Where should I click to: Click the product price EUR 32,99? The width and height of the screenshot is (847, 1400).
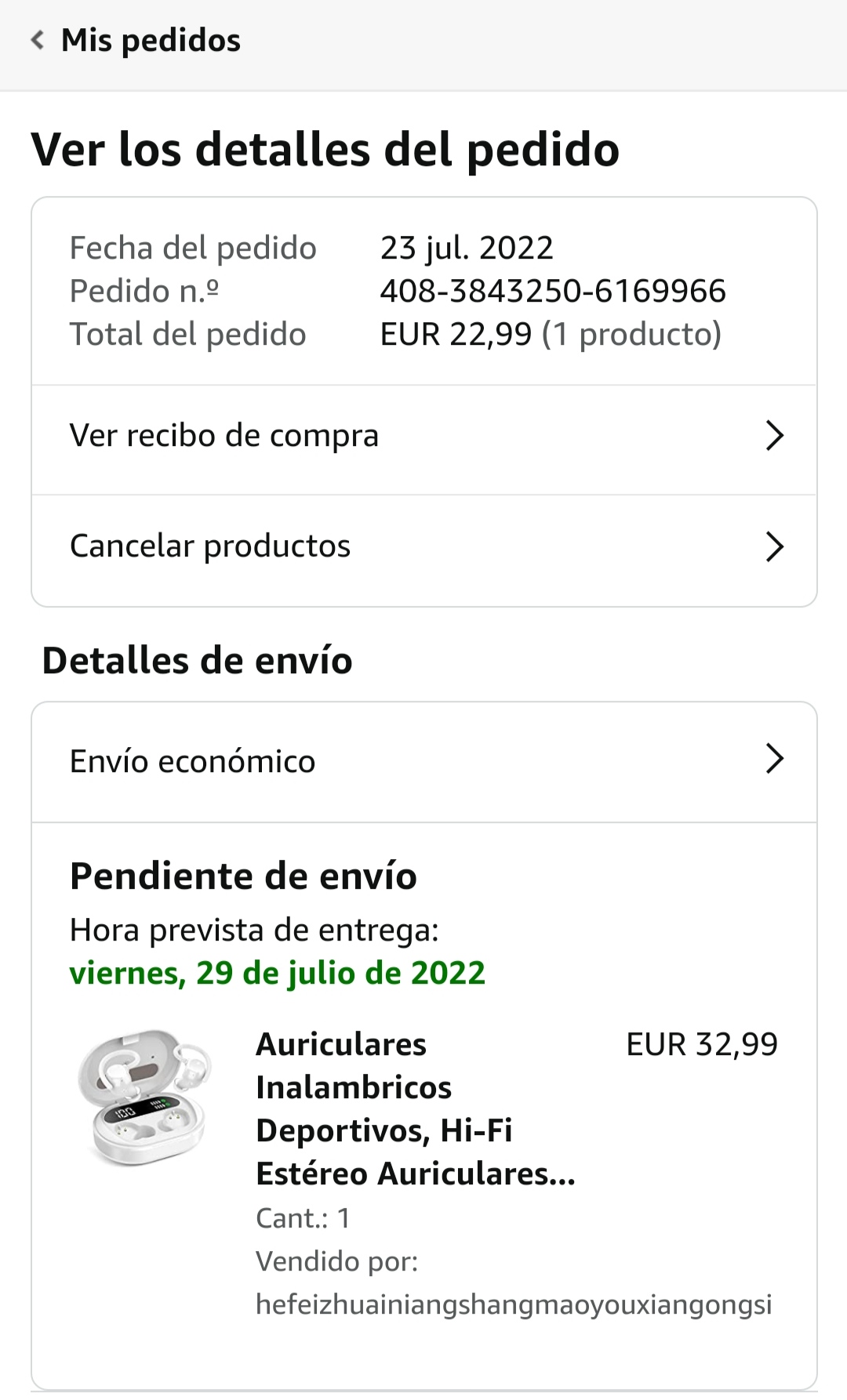[701, 1044]
